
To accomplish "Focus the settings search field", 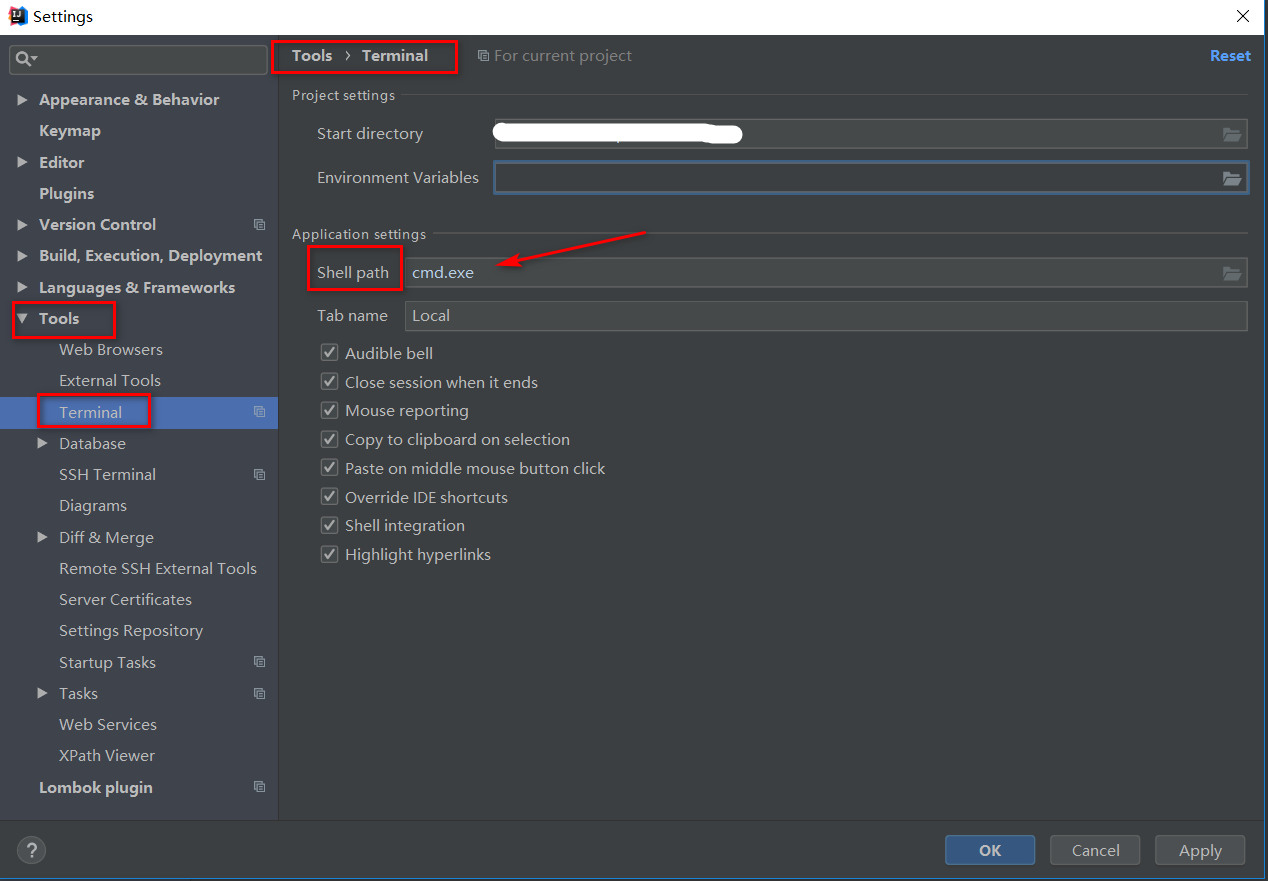I will 138,60.
